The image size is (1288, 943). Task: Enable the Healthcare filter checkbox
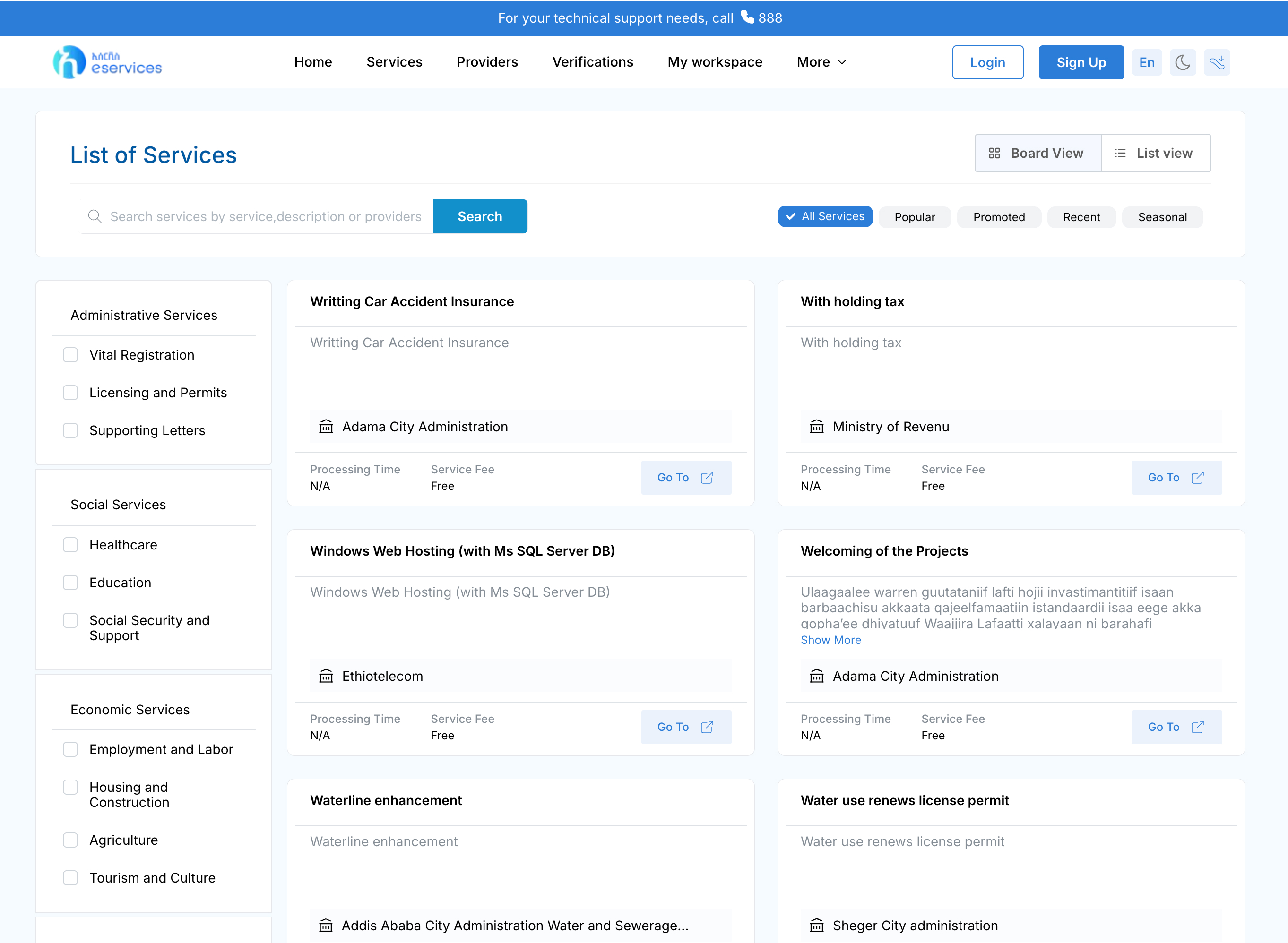(x=70, y=545)
